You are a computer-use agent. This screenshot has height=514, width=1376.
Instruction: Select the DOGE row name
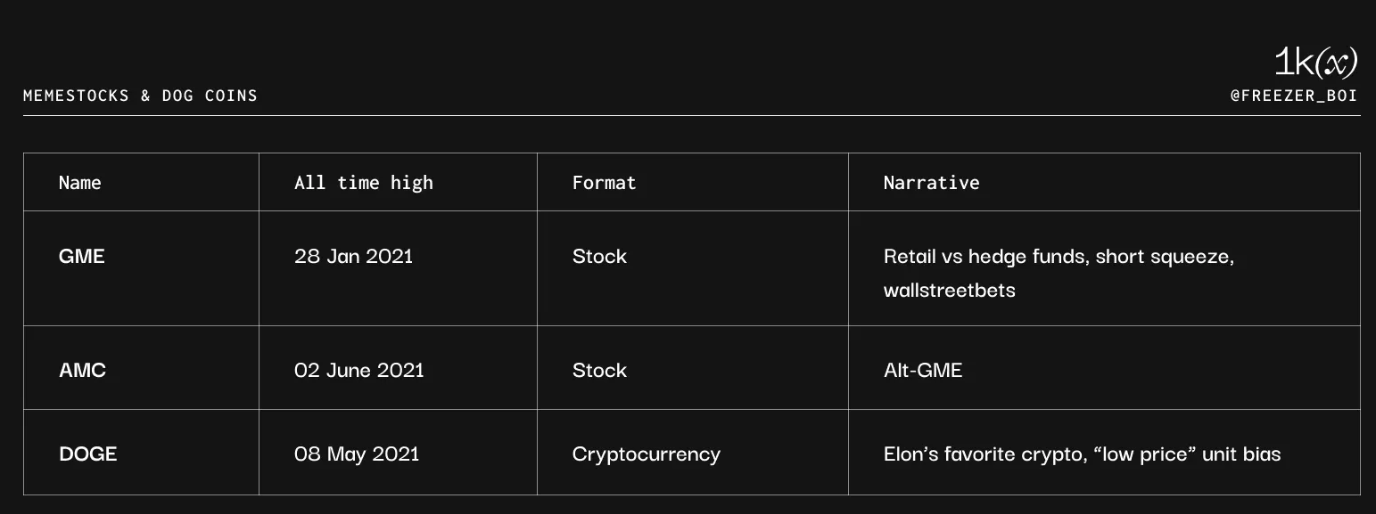[x=88, y=454]
